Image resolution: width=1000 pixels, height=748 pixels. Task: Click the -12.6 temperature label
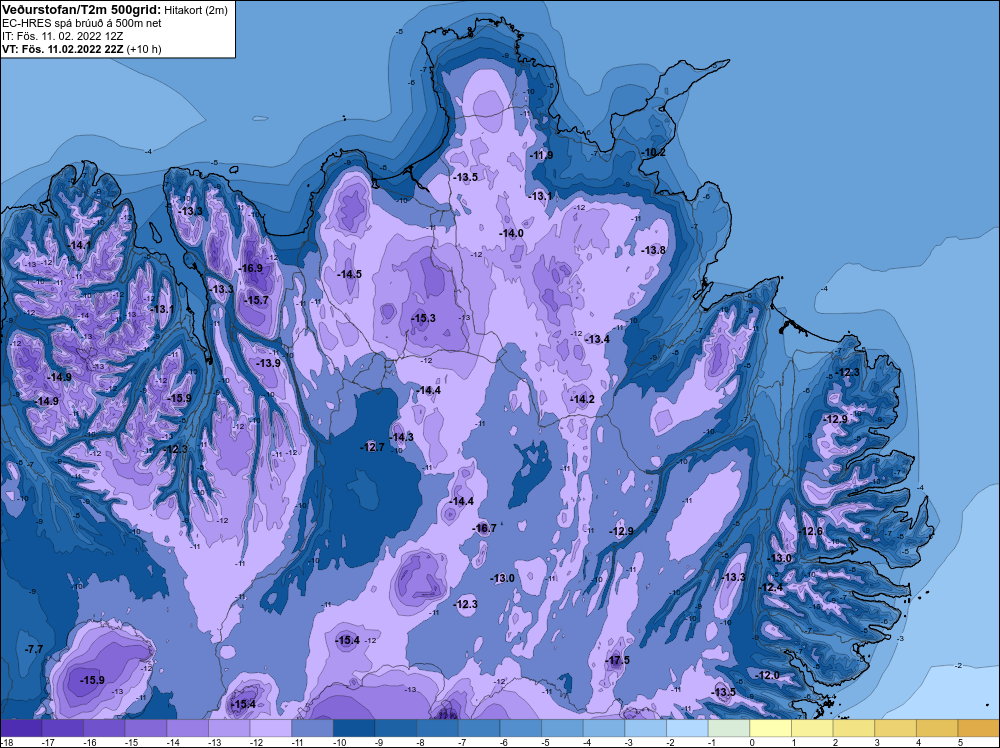[811, 532]
